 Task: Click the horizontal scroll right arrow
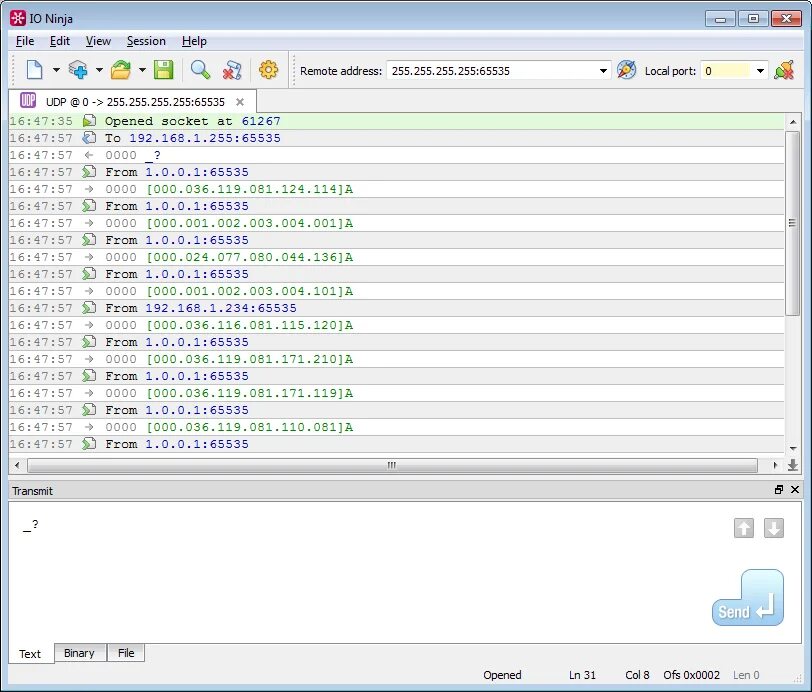point(775,465)
